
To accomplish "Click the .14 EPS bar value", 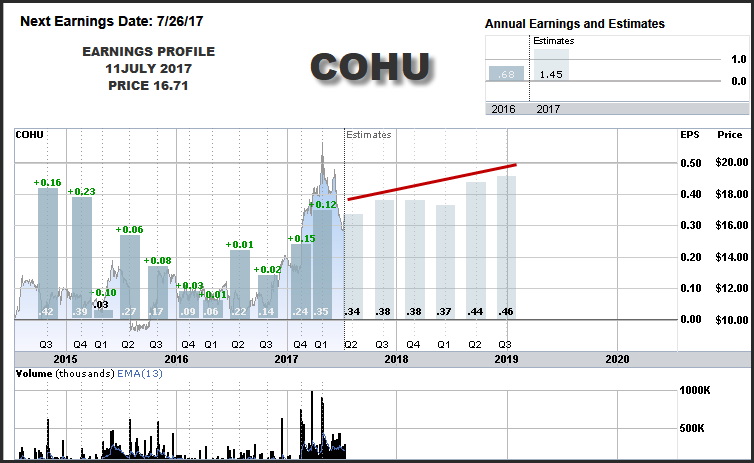I will pyautogui.click(x=266, y=312).
